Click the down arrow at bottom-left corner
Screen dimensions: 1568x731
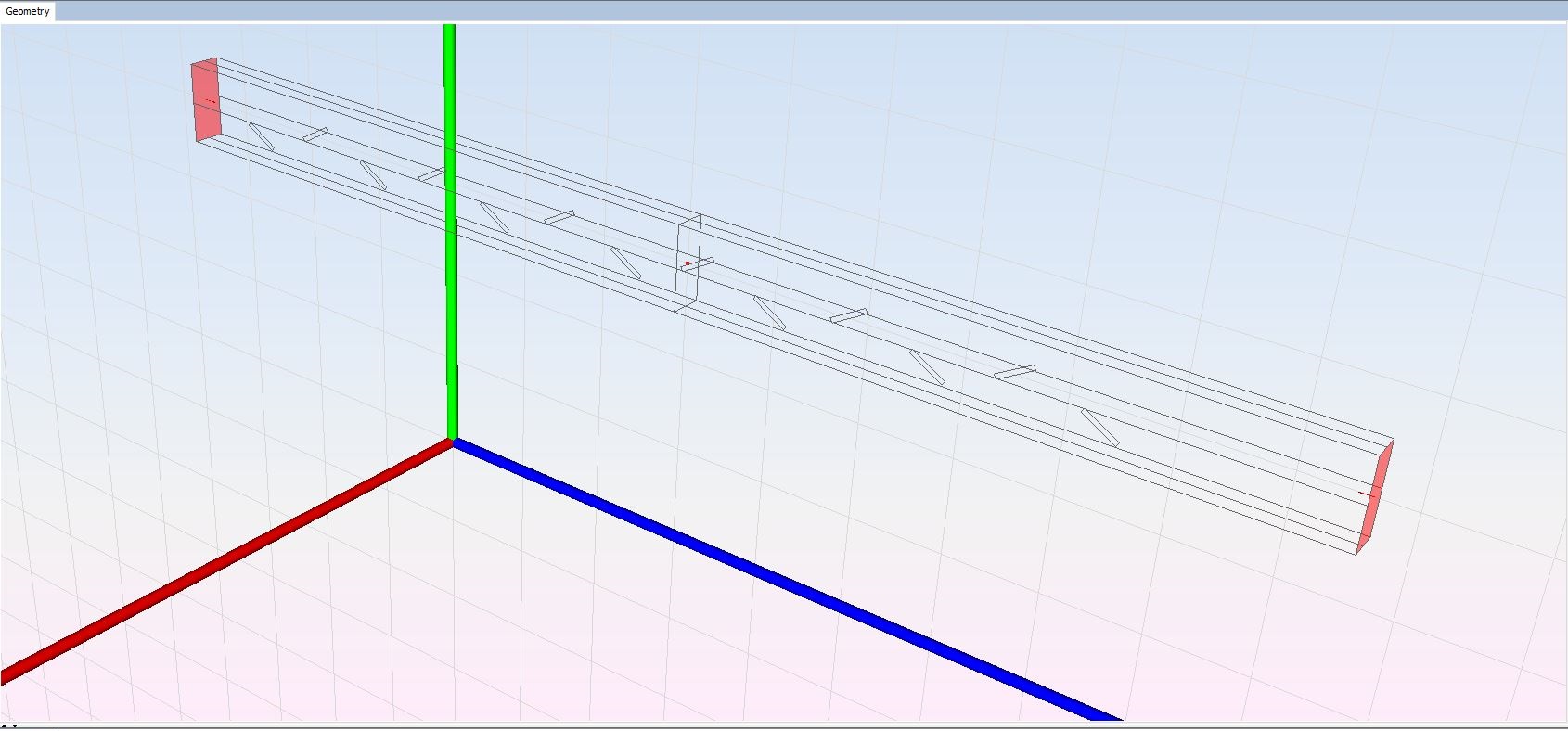[x=15, y=725]
